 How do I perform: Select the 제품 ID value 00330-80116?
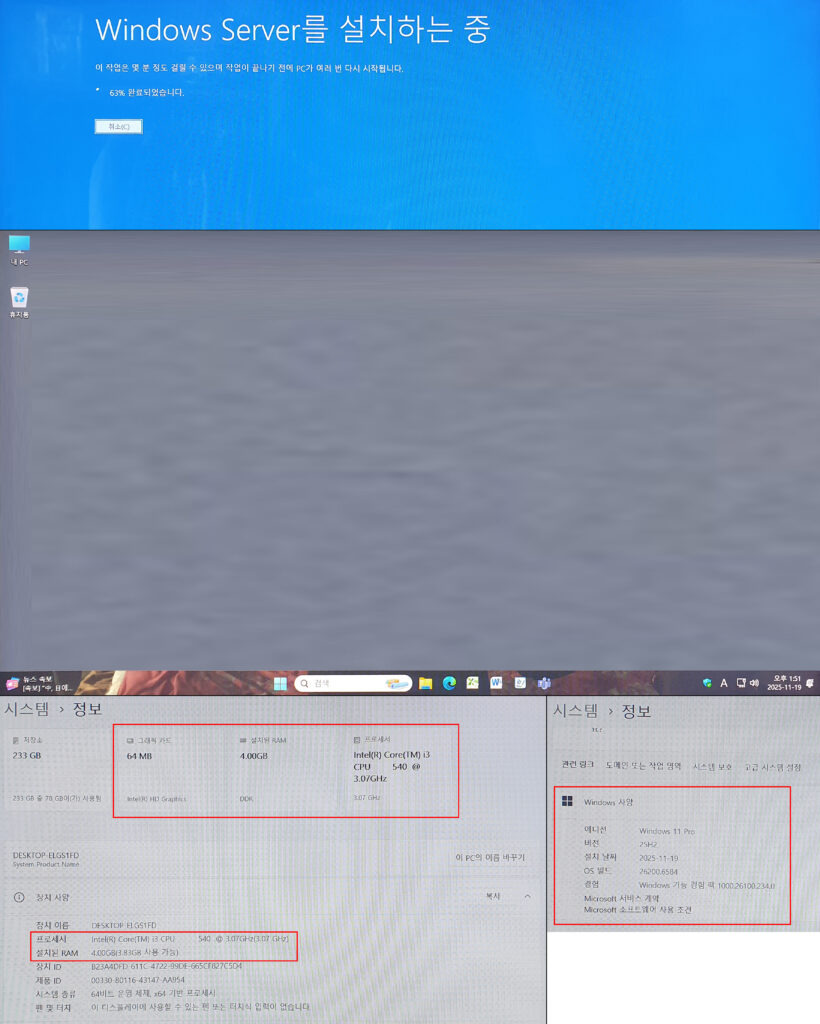pos(138,980)
